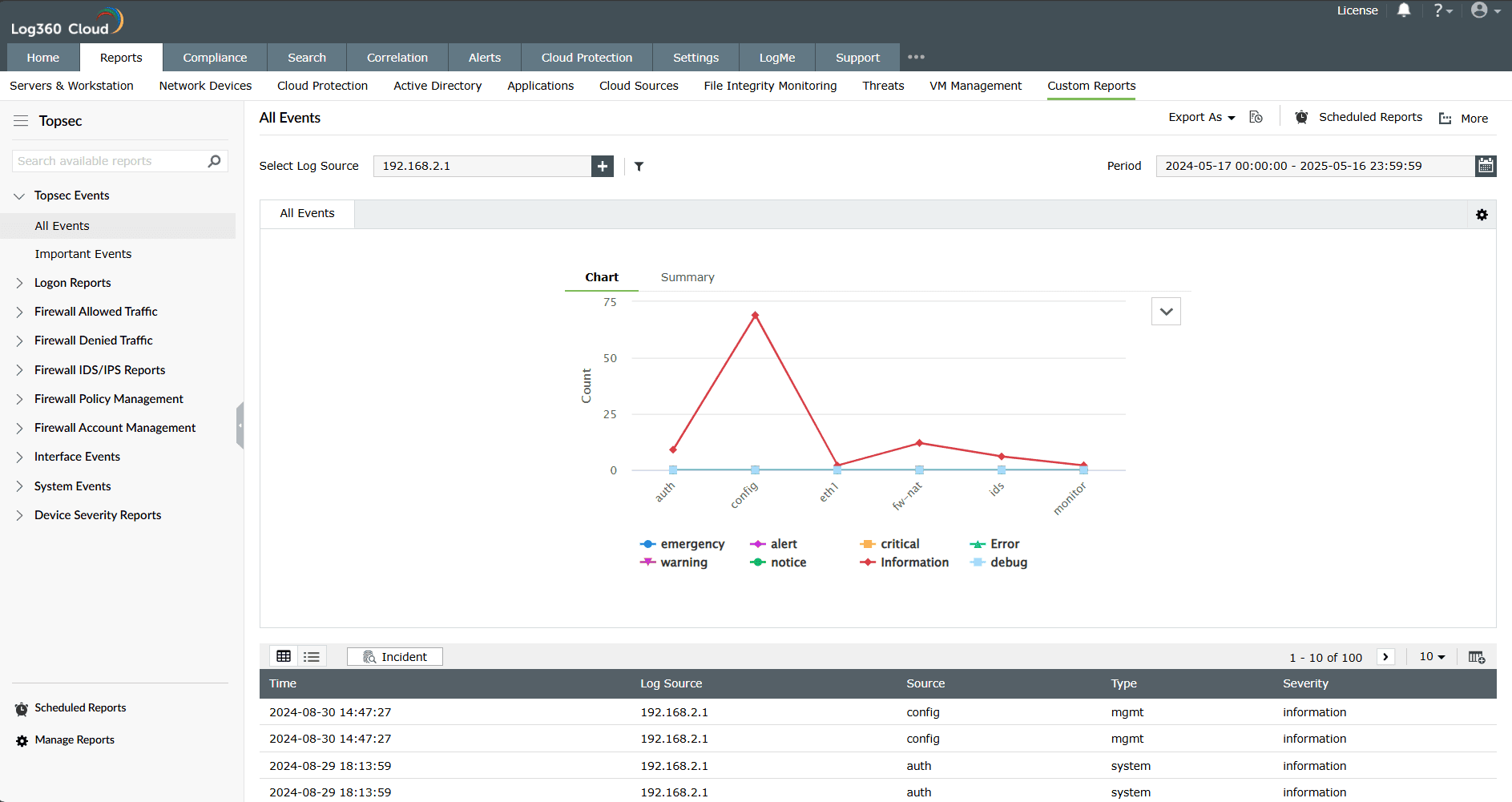Click the More link
This screenshot has height=802, width=1512.
click(1474, 119)
